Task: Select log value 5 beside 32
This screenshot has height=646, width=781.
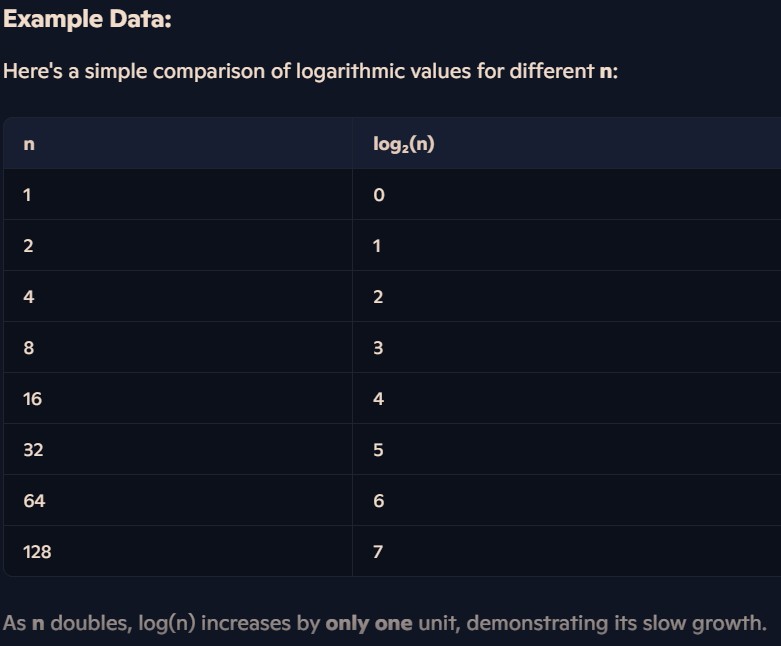Action: point(378,450)
